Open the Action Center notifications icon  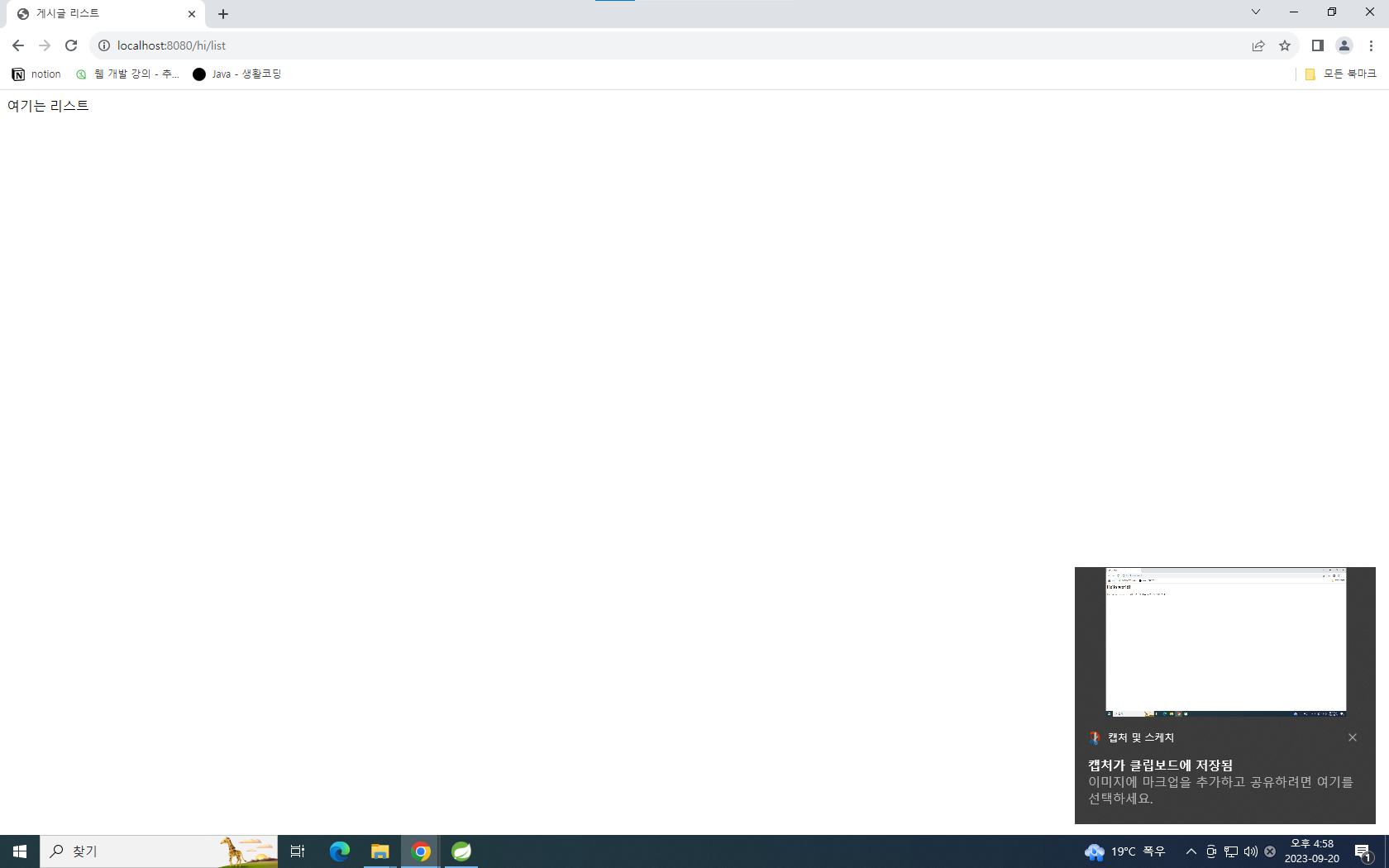coord(1364,851)
